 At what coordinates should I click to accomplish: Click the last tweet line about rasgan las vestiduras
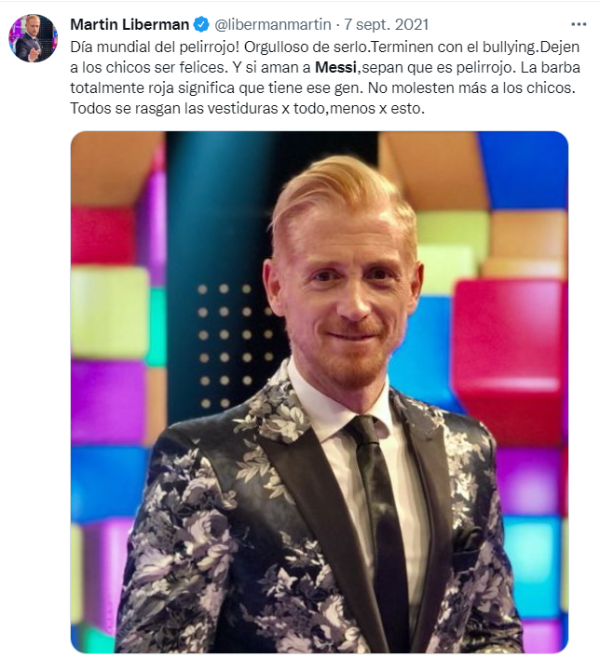pyautogui.click(x=248, y=108)
